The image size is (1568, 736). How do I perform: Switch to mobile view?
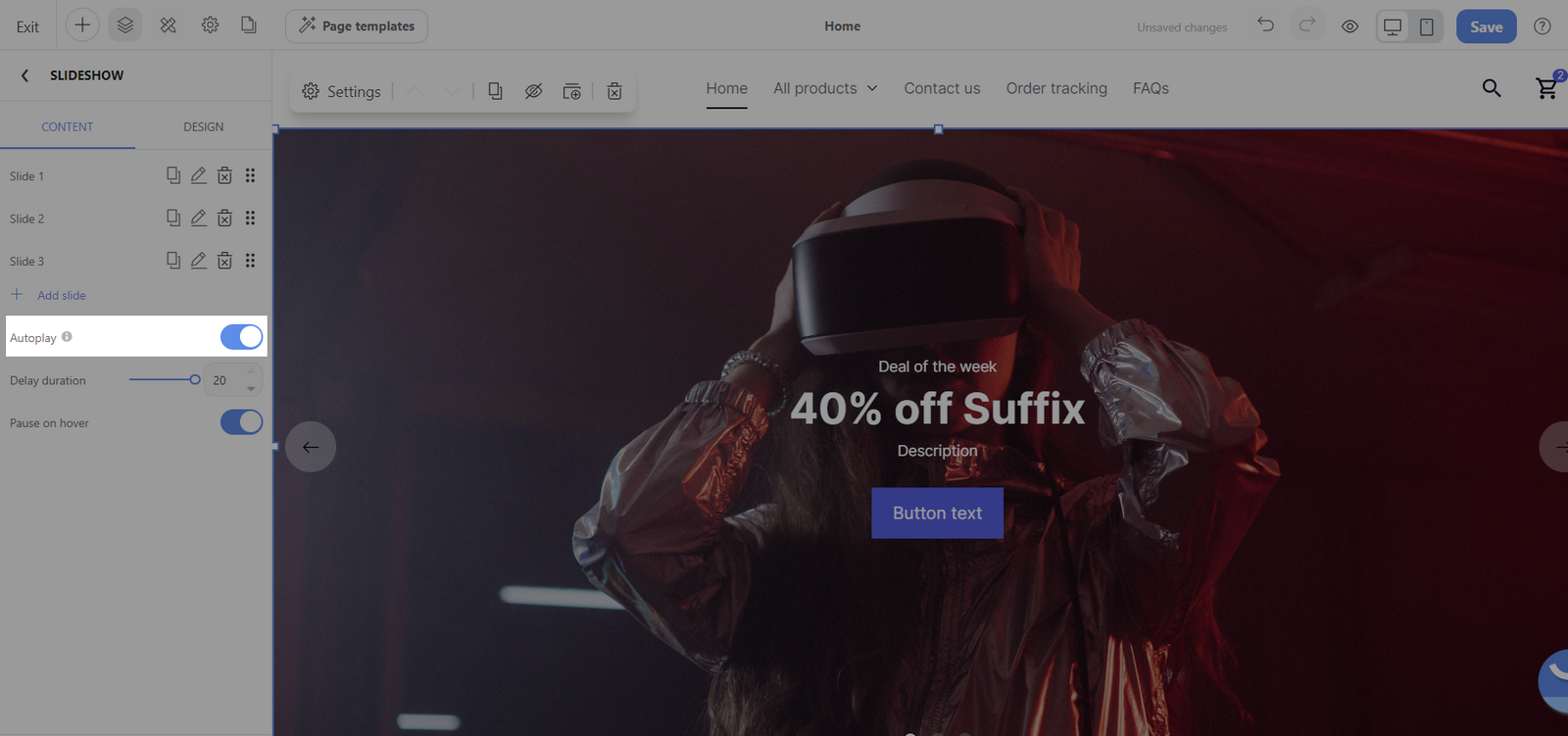point(1427,26)
